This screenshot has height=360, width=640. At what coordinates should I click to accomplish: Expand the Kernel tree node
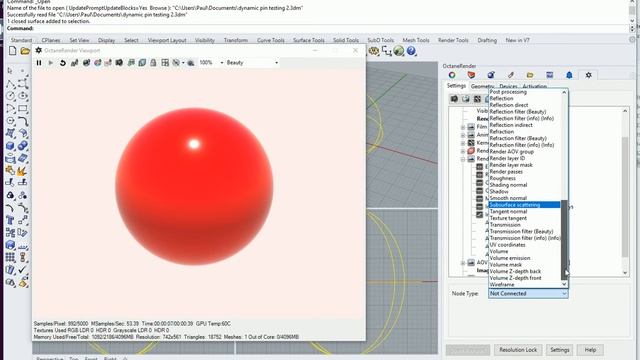(x=463, y=143)
